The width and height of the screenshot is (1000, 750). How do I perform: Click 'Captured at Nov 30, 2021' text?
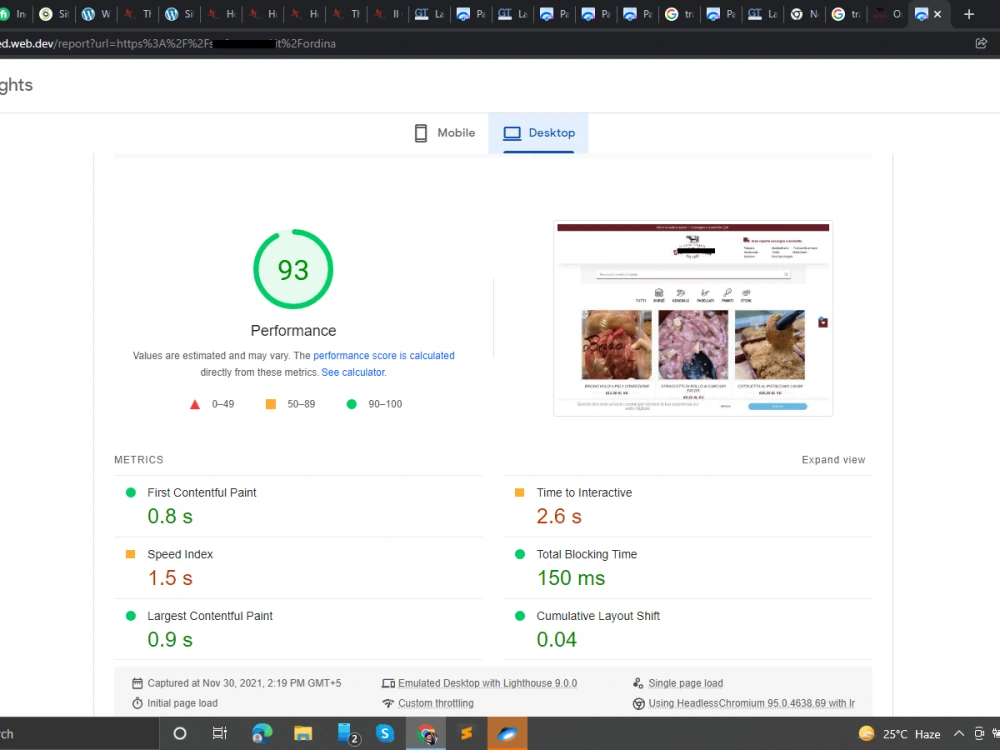coord(244,683)
